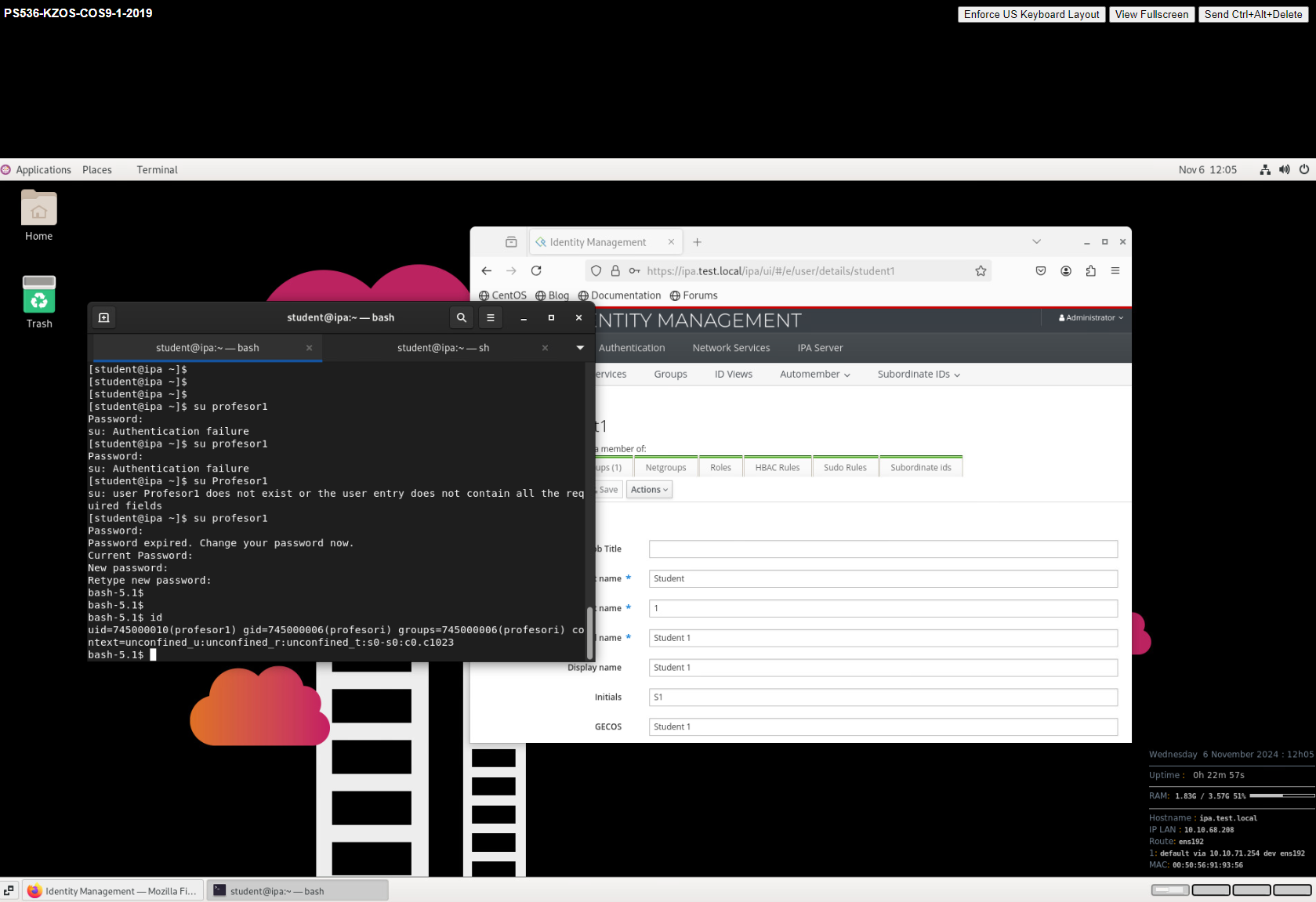Open the Forums bookmark
Viewport: 1316px width, 902px height.
pyautogui.click(x=694, y=295)
